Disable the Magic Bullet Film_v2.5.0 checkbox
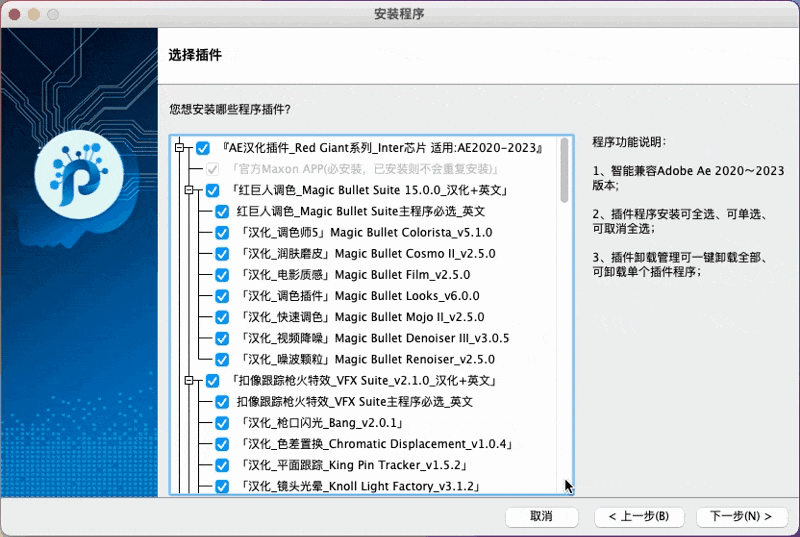 (x=222, y=275)
